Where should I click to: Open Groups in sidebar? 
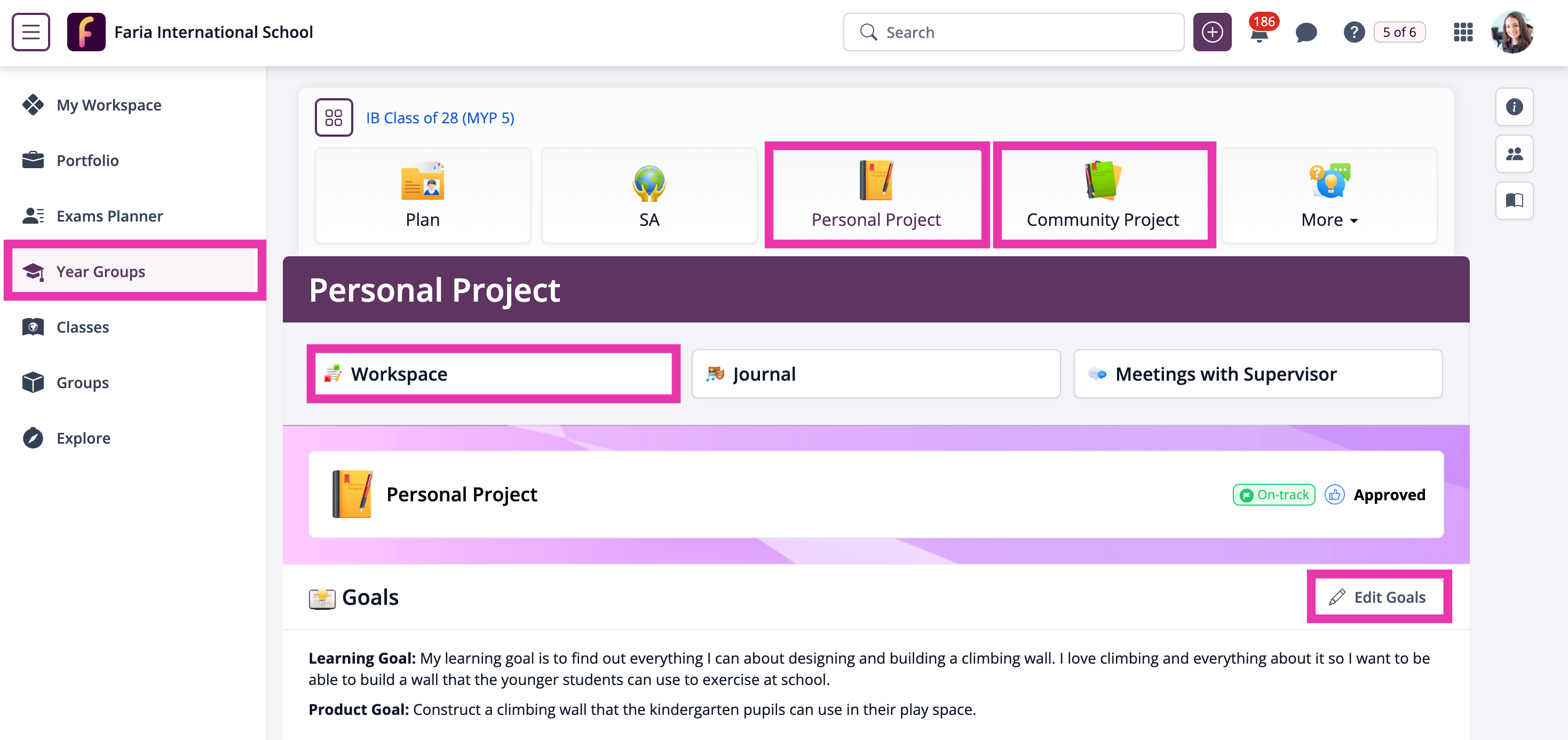[x=134, y=382]
